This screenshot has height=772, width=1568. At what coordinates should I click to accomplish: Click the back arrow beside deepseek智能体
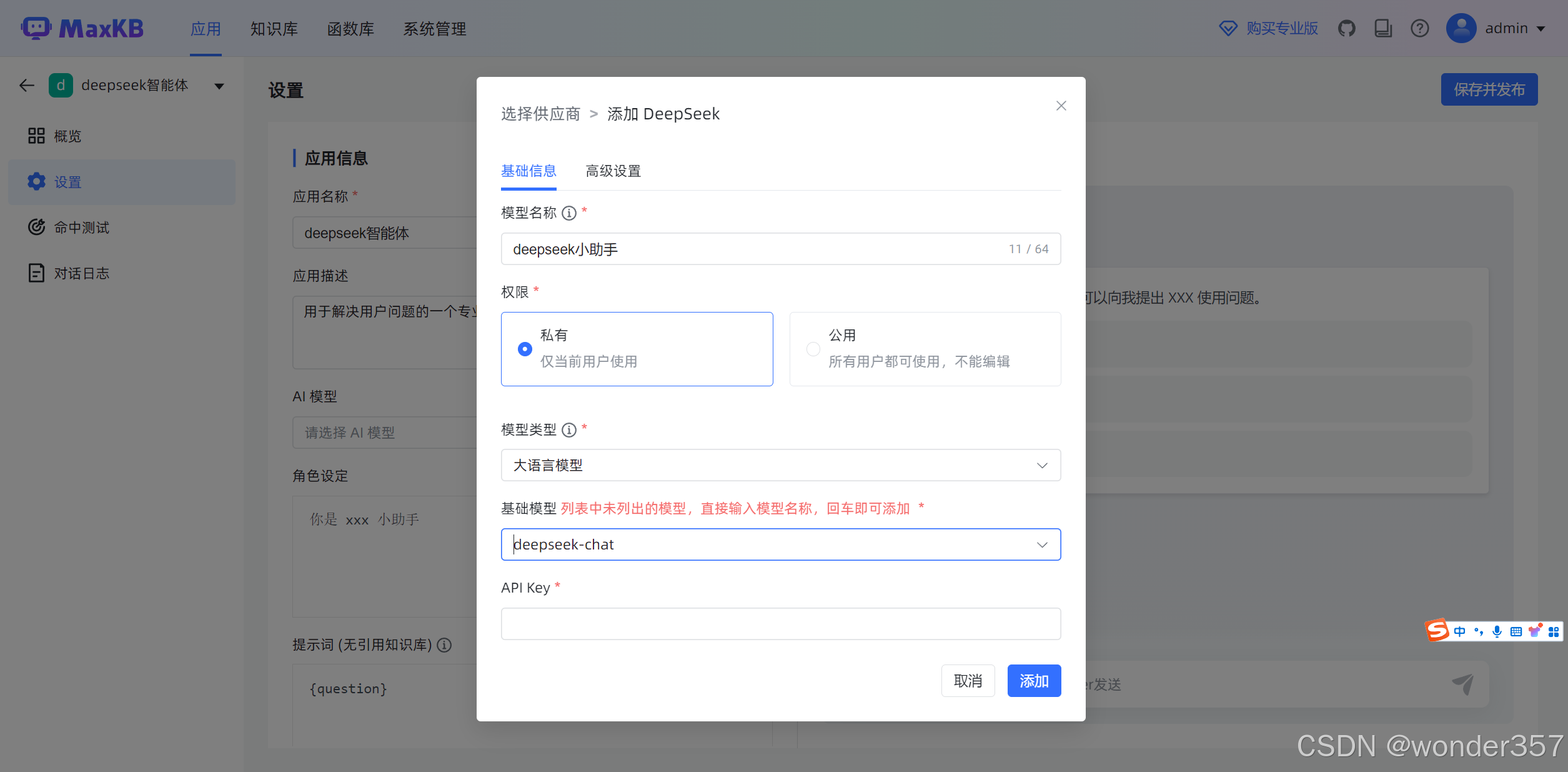click(26, 86)
